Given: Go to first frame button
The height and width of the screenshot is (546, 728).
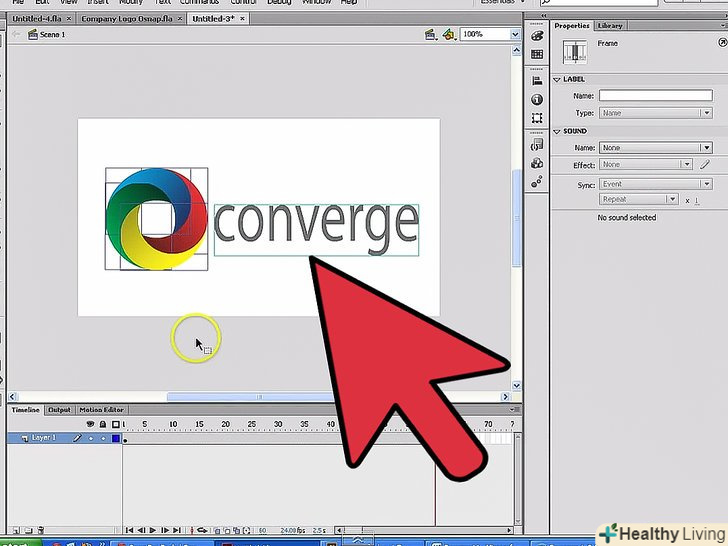Looking at the screenshot, I should (130, 530).
